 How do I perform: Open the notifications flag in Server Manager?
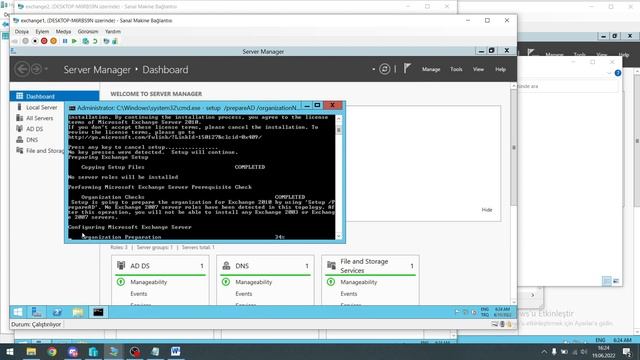407,69
